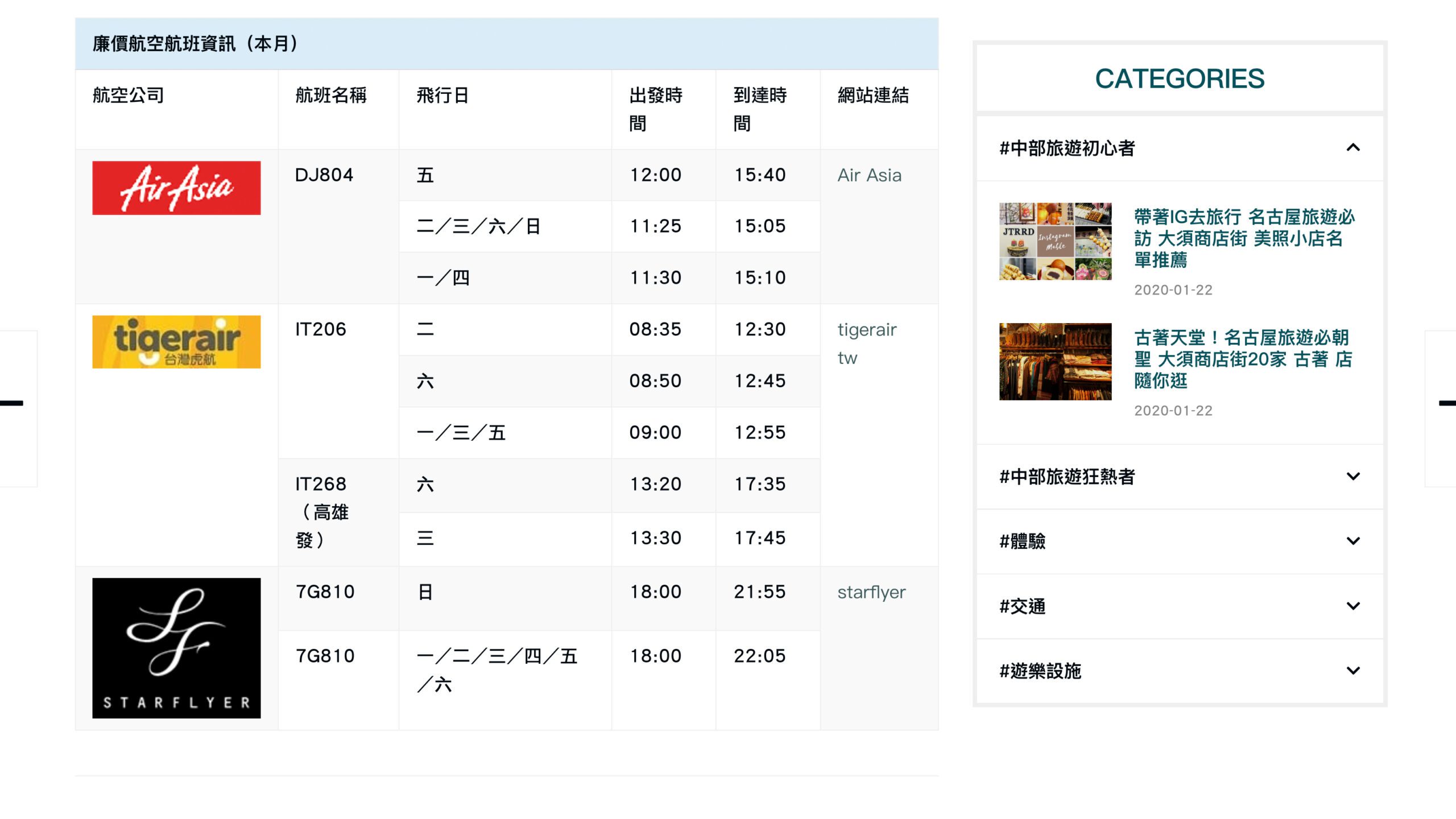Select the 7G810 cell departing 一/二/三/四/五/六
The width and height of the screenshot is (1456, 819).
(x=338, y=680)
